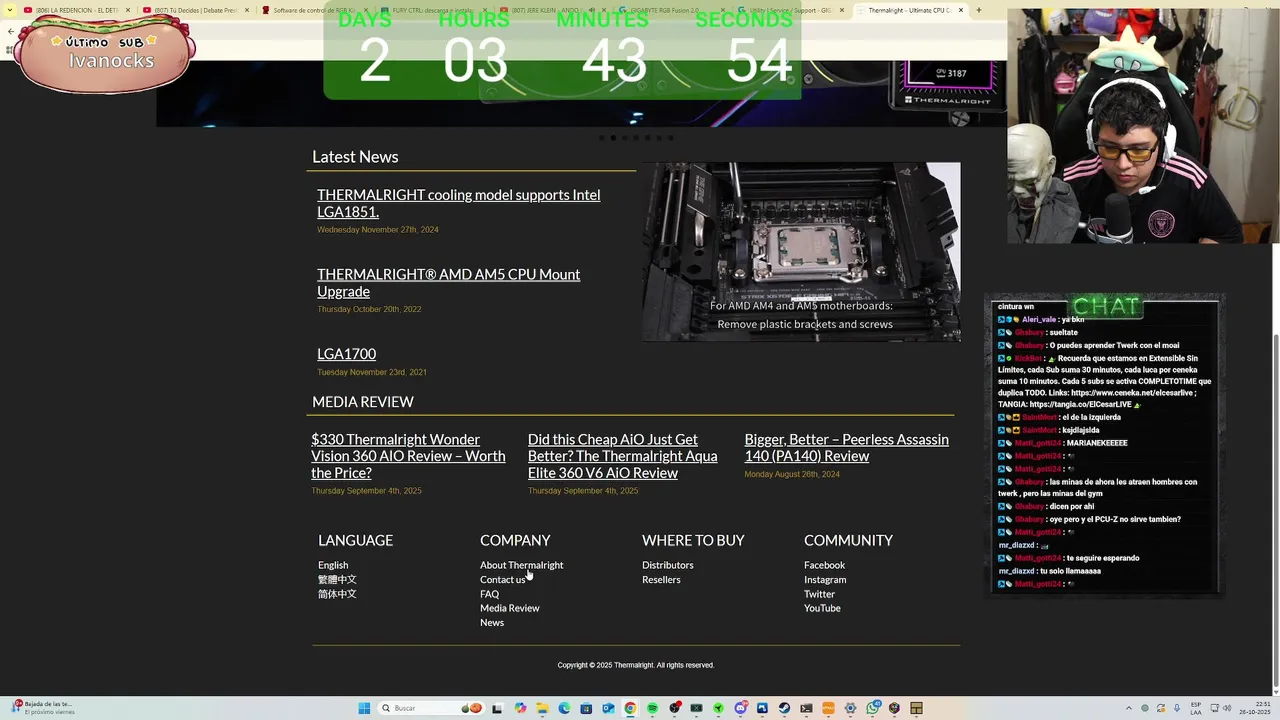Select the second carousel slide dot

(x=613, y=138)
